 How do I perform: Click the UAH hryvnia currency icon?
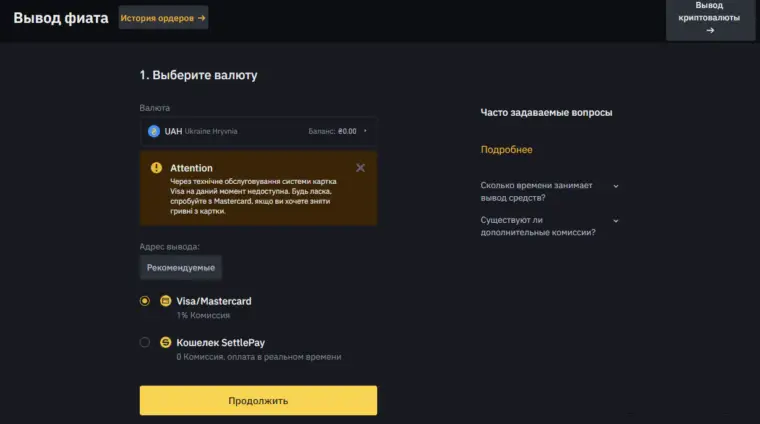click(154, 131)
